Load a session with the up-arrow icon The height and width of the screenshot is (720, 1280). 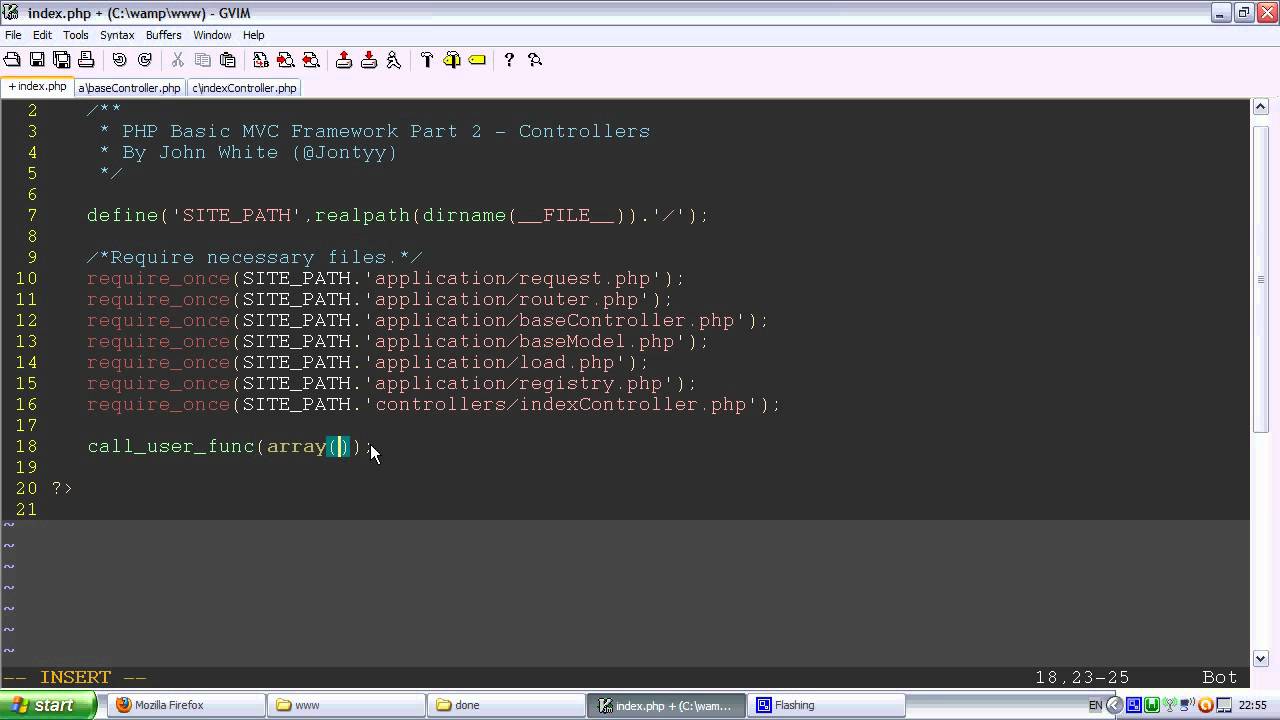pyautogui.click(x=344, y=60)
